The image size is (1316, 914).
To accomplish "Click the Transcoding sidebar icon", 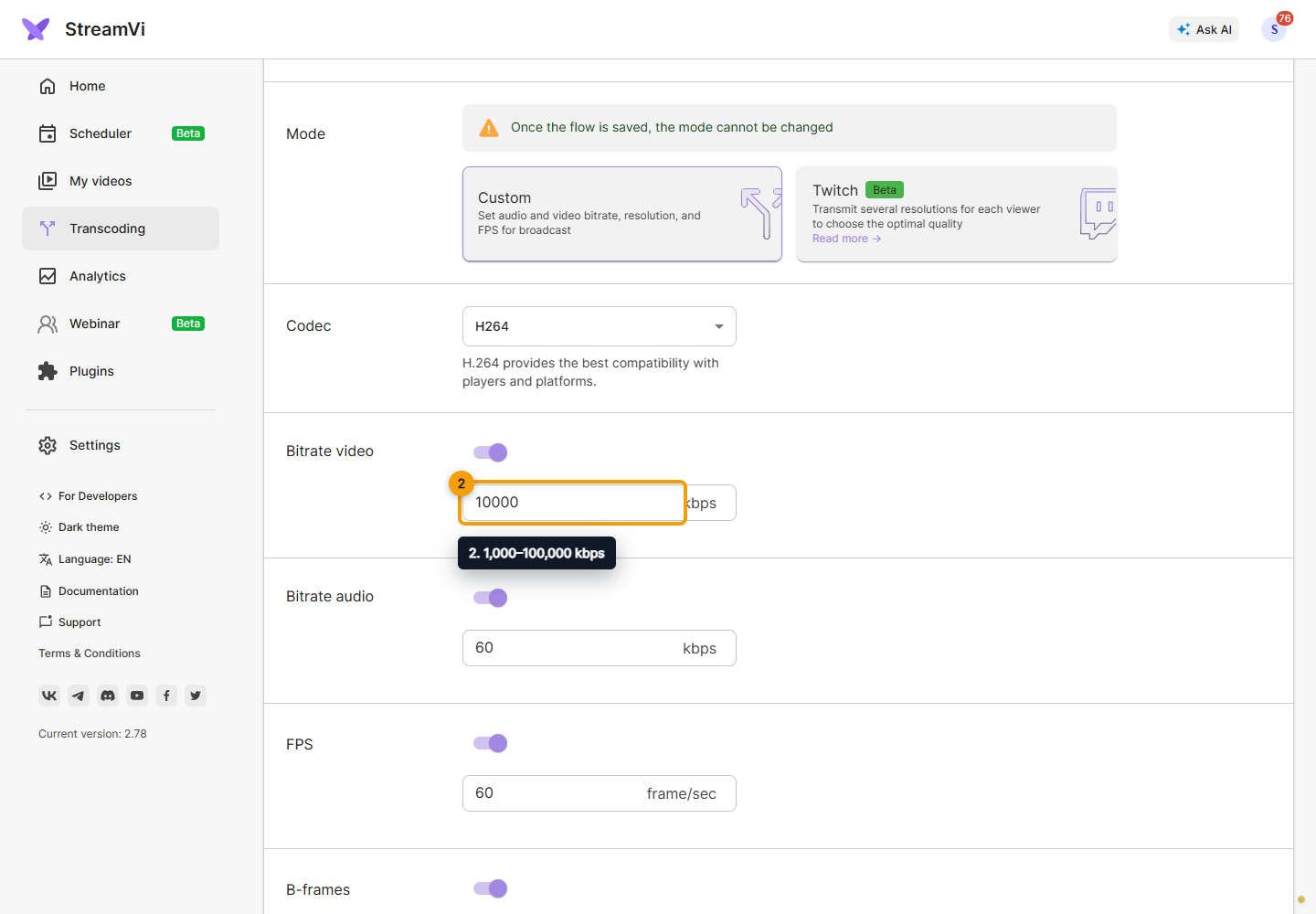I will [x=48, y=228].
